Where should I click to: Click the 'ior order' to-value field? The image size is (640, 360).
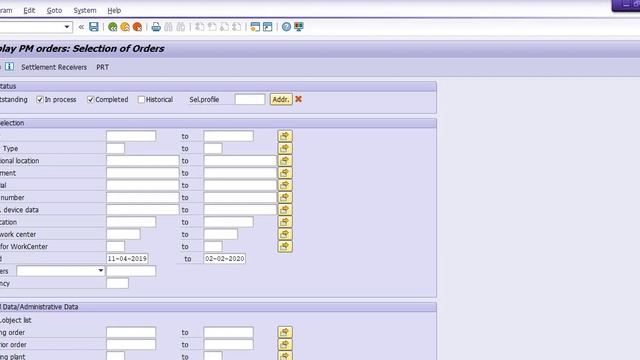(x=229, y=344)
